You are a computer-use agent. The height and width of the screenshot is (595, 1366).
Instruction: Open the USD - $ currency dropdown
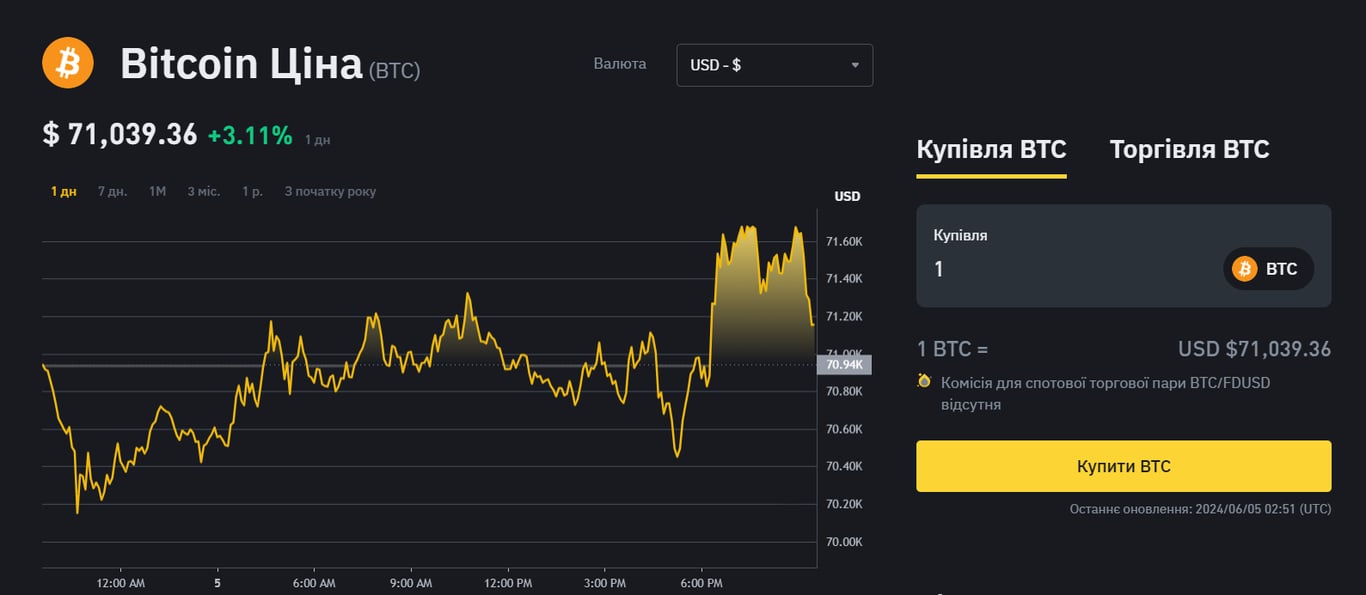click(774, 64)
